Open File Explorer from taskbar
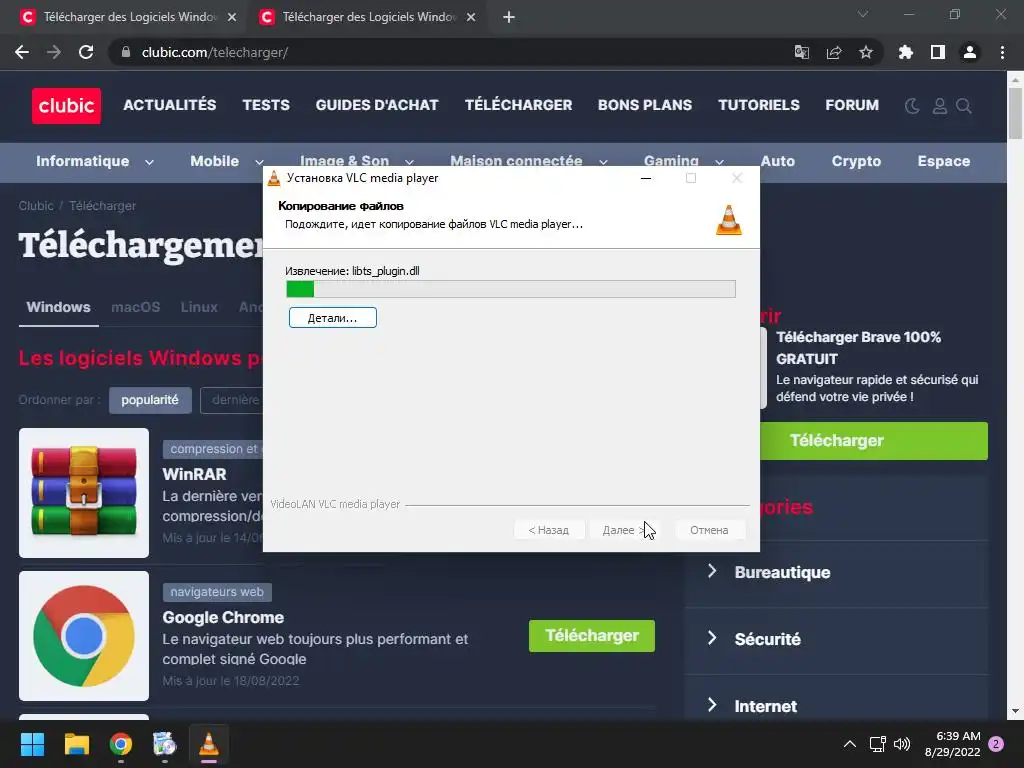The image size is (1024, 768). click(76, 744)
